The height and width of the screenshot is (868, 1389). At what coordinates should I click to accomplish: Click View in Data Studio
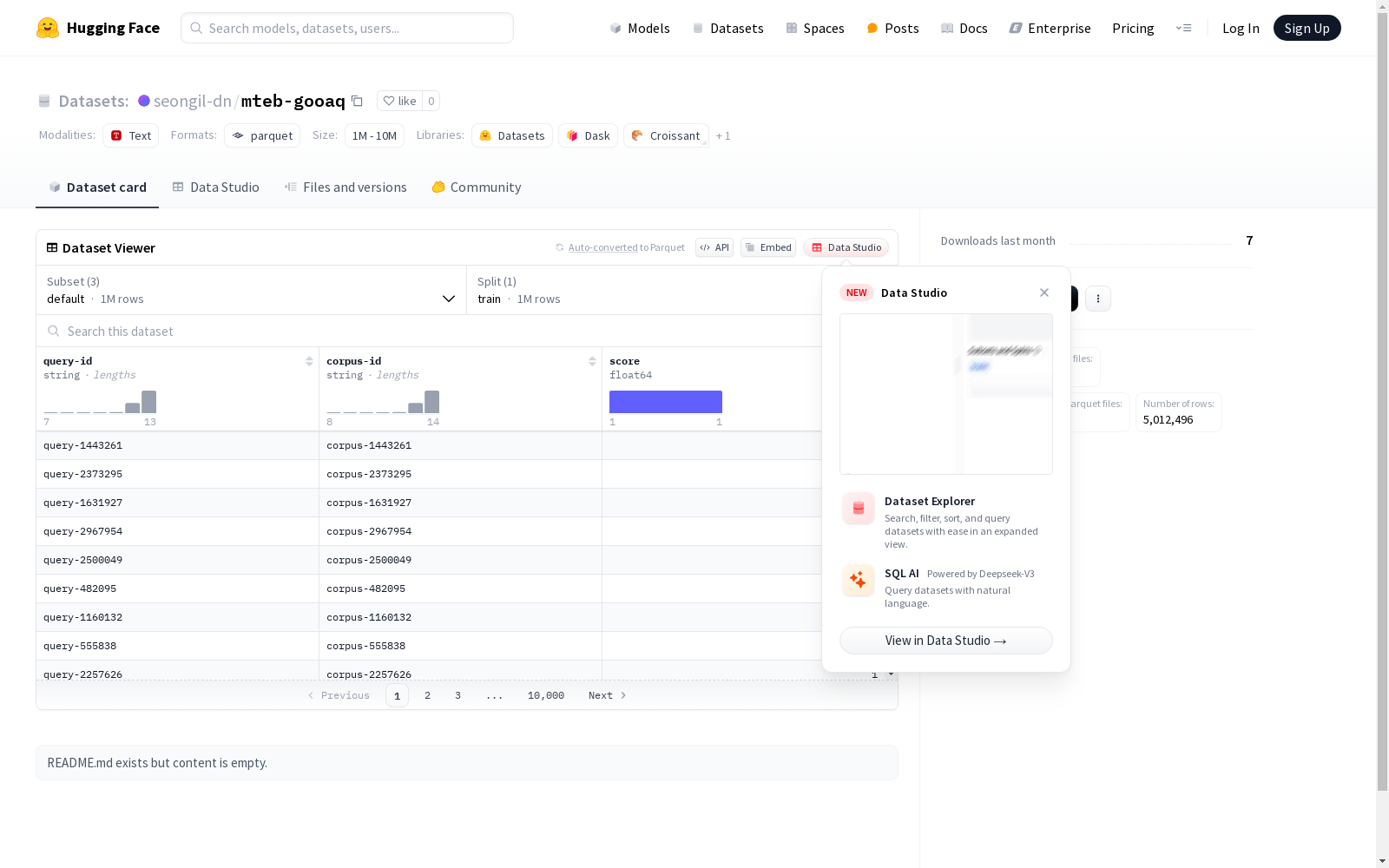coord(946,641)
